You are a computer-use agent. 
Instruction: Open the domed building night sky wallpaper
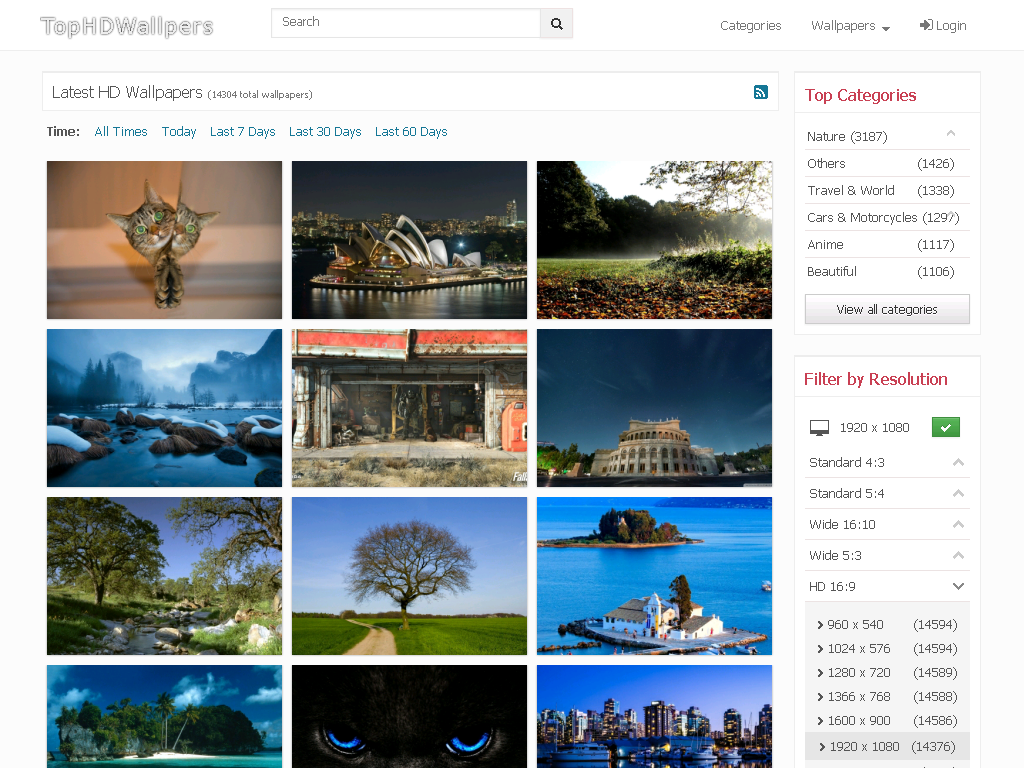[654, 408]
